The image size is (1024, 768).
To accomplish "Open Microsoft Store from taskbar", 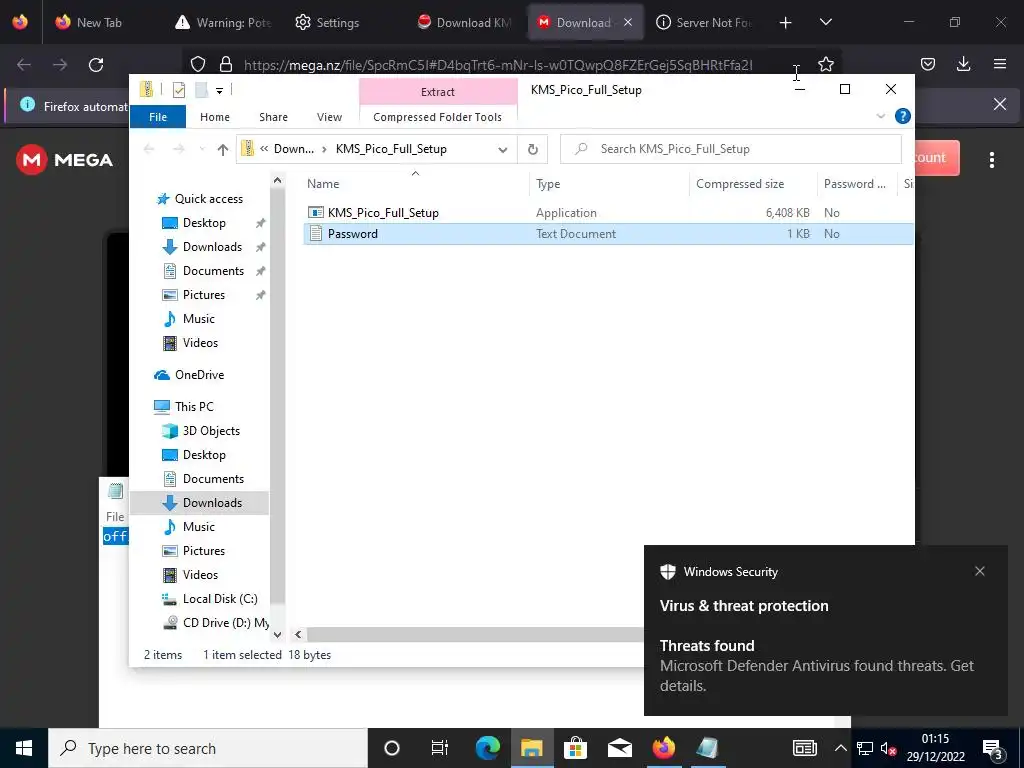I will (575, 748).
